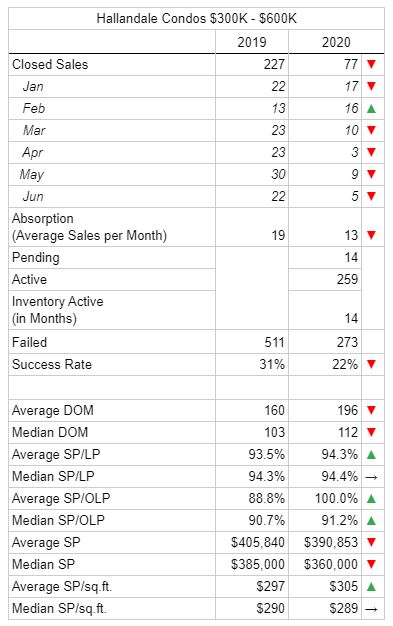Click the red down arrow in Apr row
Screen dimensions: 393x626
tap(371, 152)
